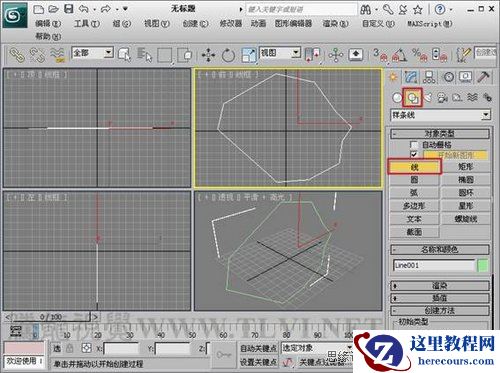Select the Lights category icon

coord(428,98)
